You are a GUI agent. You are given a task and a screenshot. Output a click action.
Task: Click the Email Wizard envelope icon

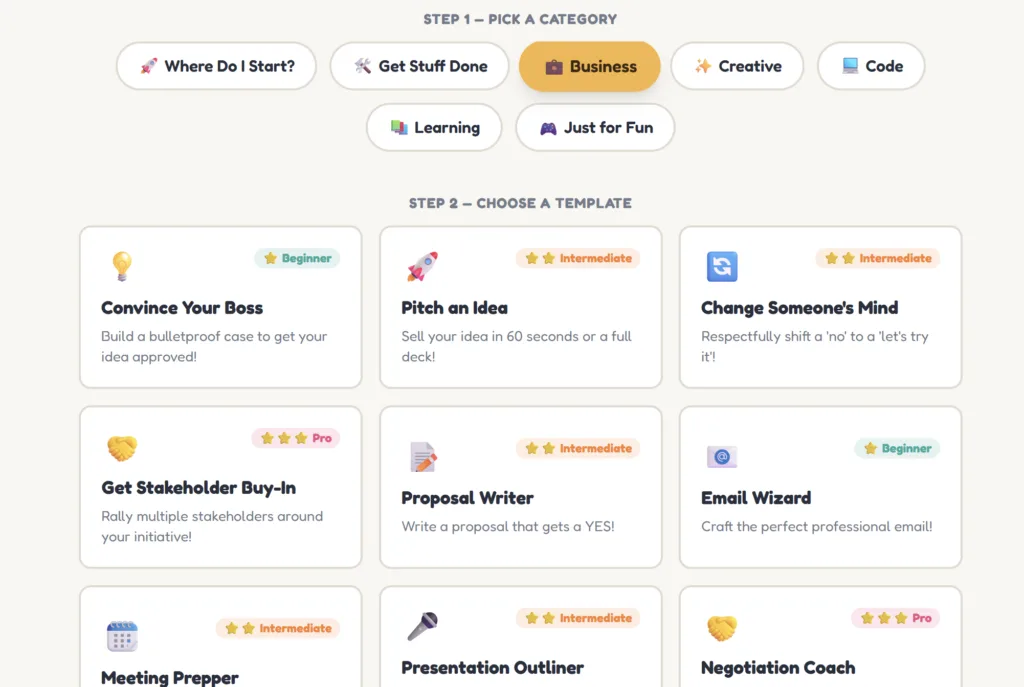(x=721, y=457)
